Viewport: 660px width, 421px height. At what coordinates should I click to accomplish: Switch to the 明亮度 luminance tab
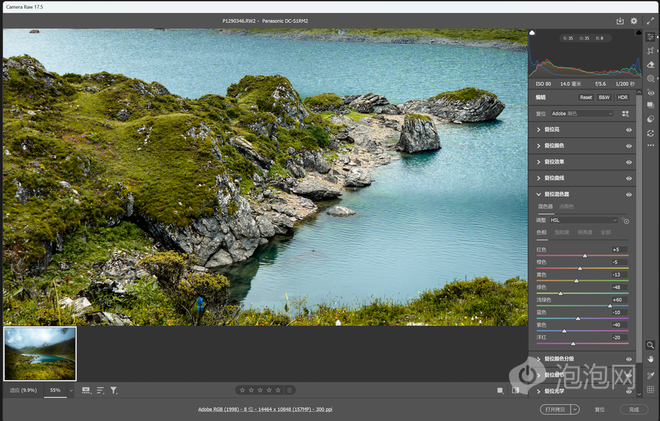585,233
